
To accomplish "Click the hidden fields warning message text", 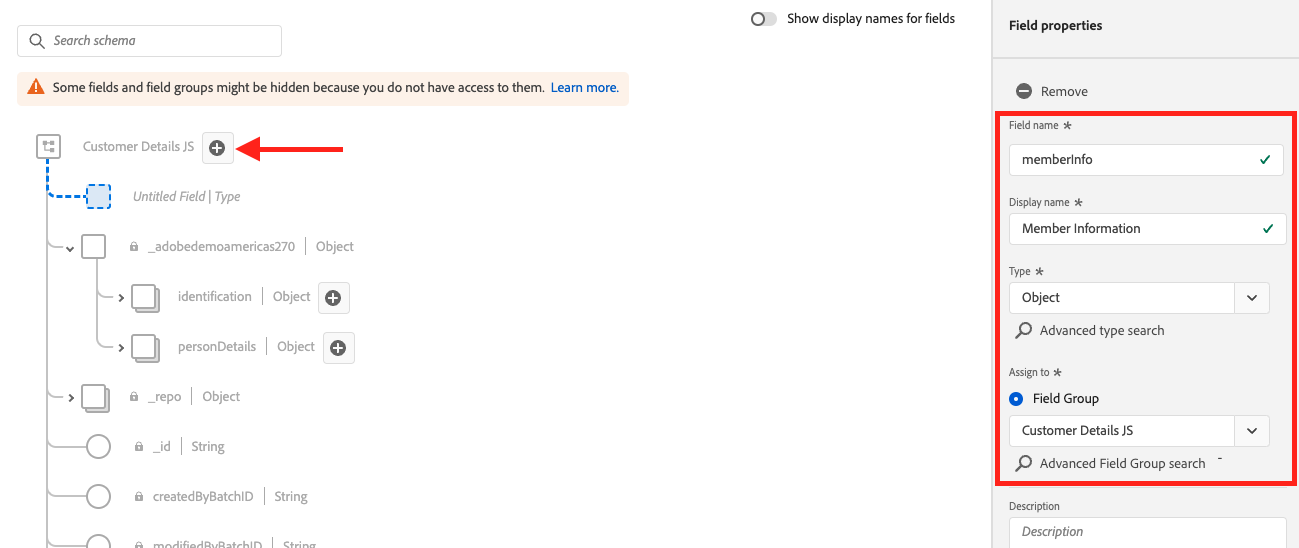I will pos(299,88).
